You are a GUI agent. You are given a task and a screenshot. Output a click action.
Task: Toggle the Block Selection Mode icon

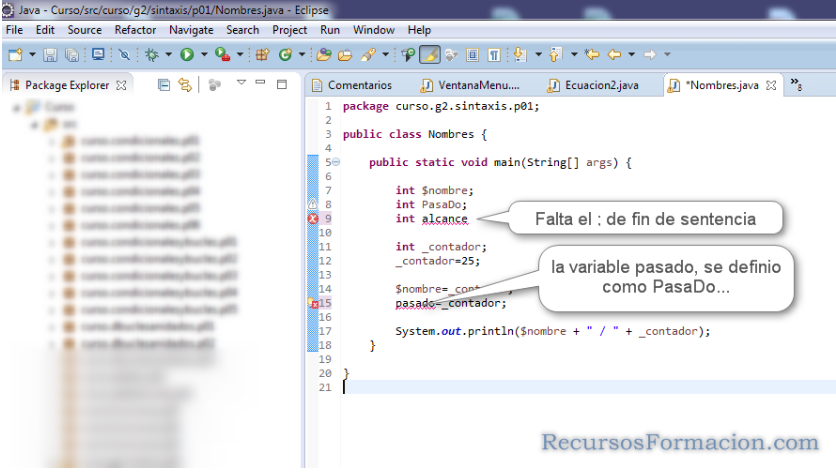tap(472, 54)
